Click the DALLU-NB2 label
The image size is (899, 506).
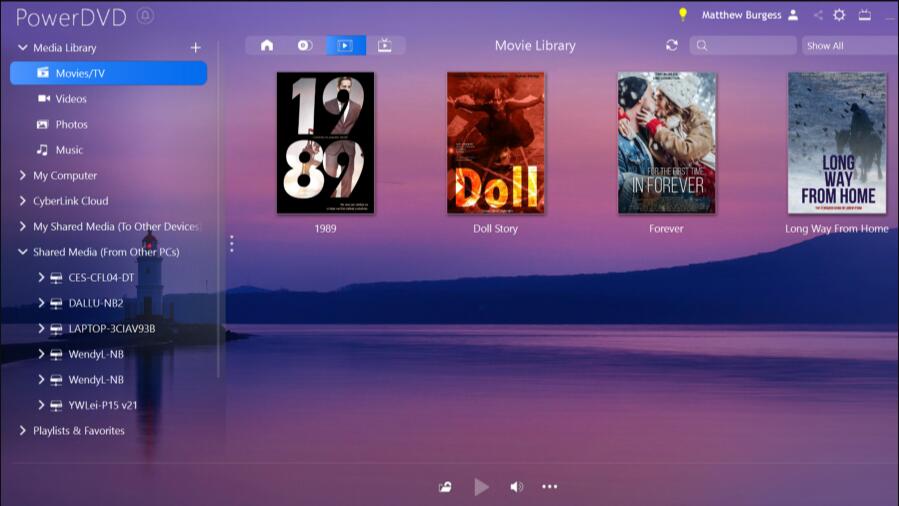click(96, 303)
